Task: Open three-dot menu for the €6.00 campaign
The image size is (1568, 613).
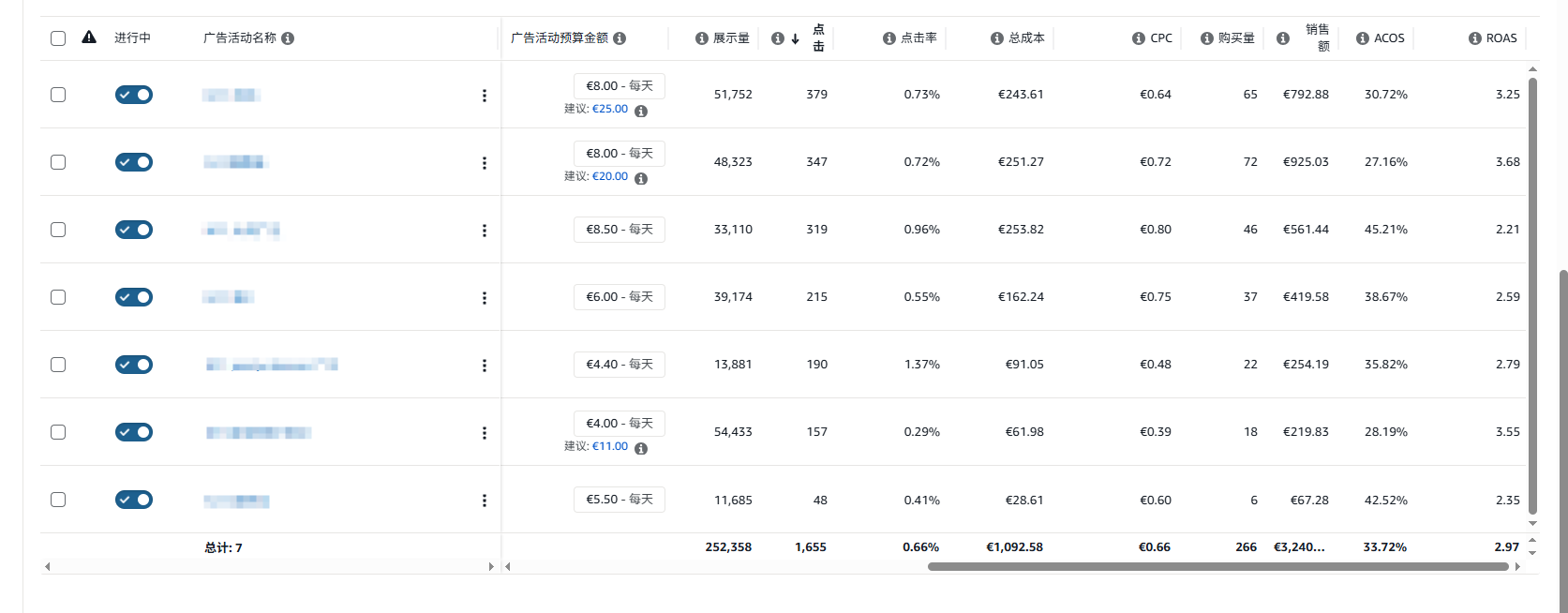Action: [485, 298]
